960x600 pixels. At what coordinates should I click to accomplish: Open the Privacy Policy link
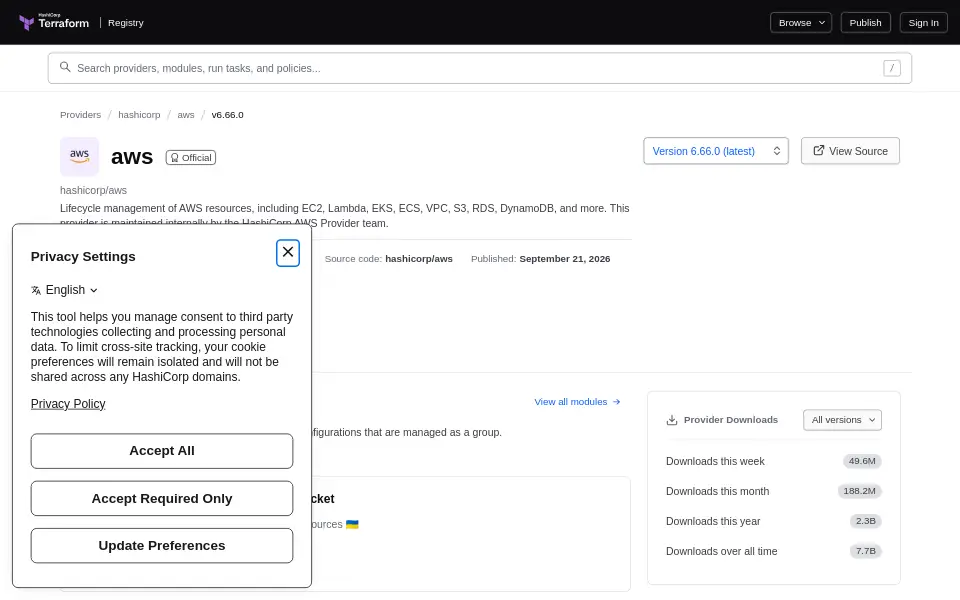point(68,403)
